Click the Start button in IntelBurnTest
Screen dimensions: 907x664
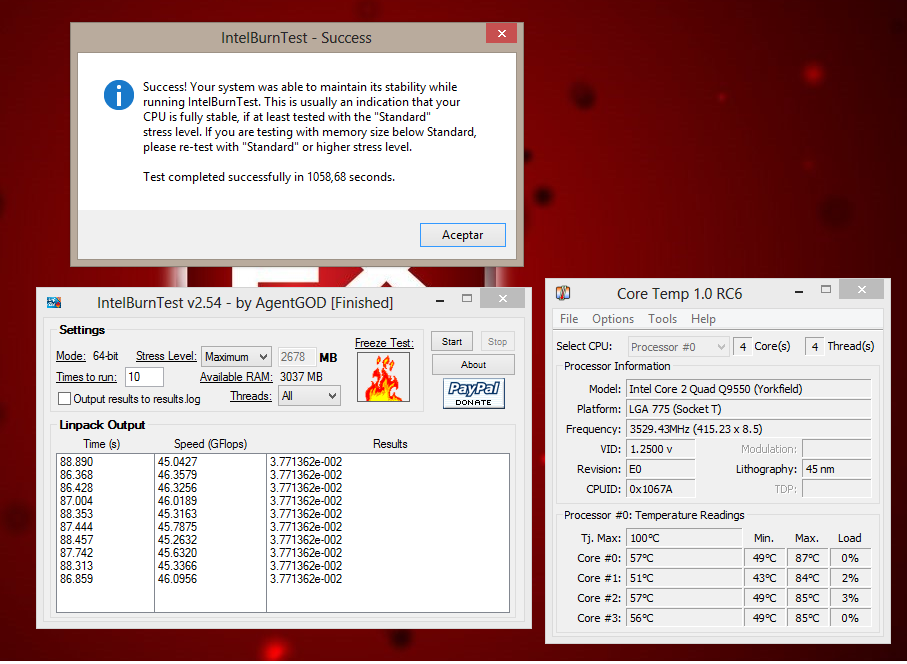pyautogui.click(x=452, y=342)
